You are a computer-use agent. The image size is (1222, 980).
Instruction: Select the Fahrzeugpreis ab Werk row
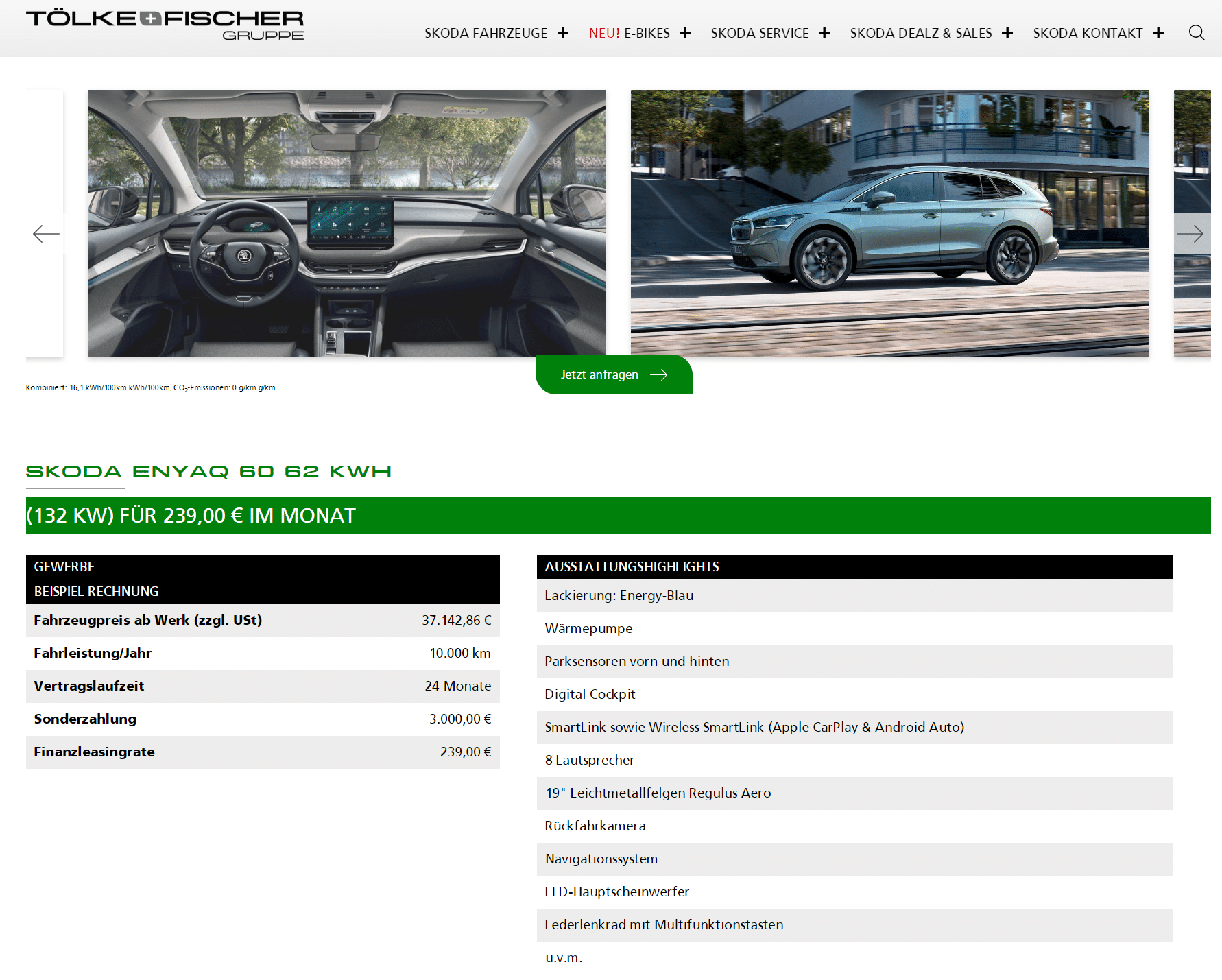[263, 621]
